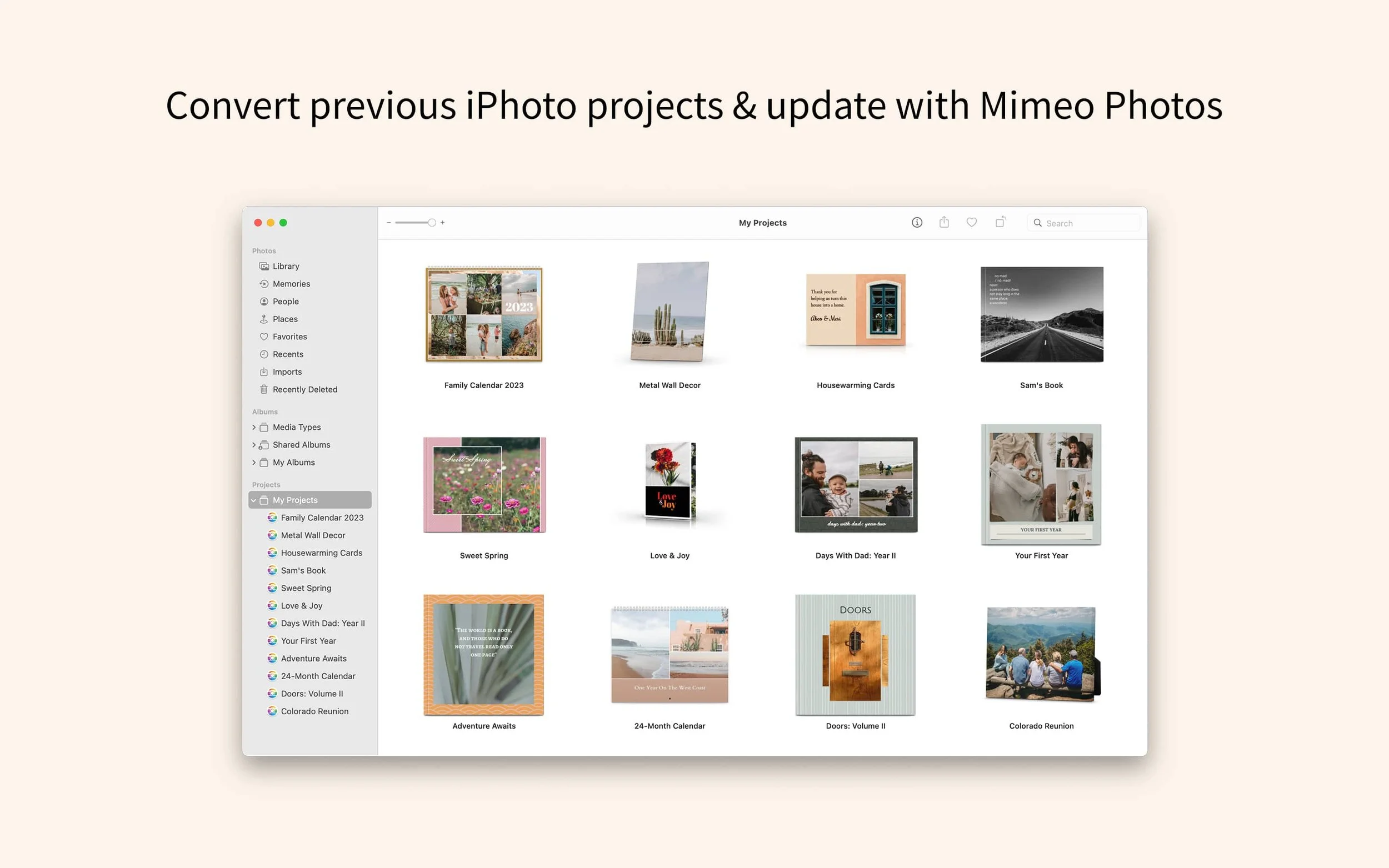Click Family Calendar 2023 project icon in sidebar
This screenshot has height=868, width=1389.
click(272, 518)
